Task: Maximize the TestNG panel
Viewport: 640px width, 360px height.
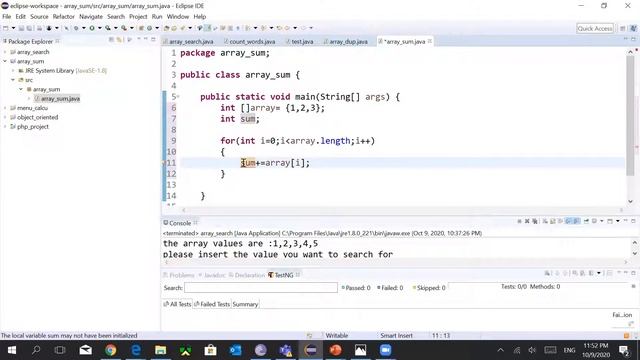Action: [x=633, y=273]
